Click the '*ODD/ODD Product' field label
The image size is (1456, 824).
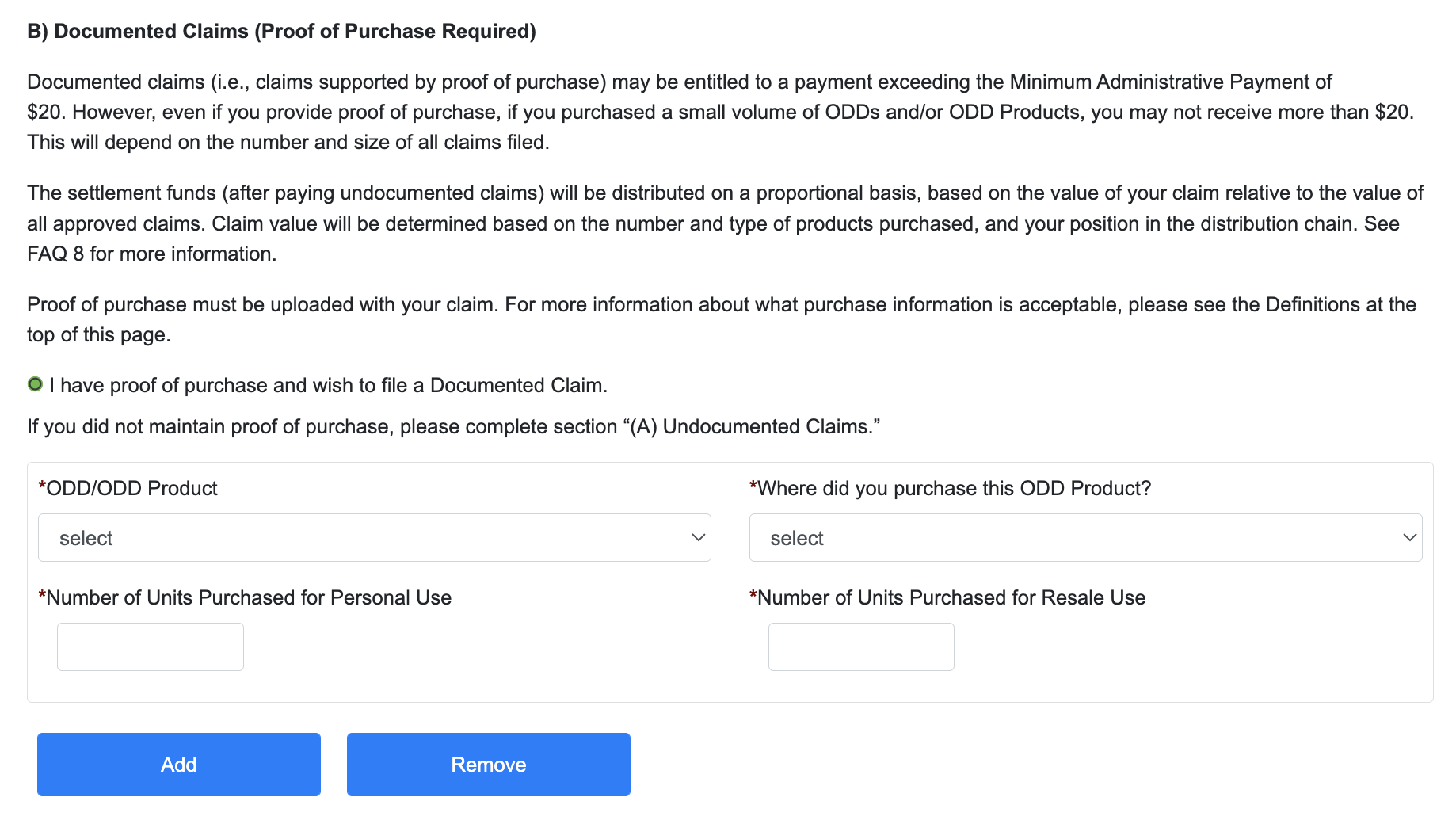point(128,488)
